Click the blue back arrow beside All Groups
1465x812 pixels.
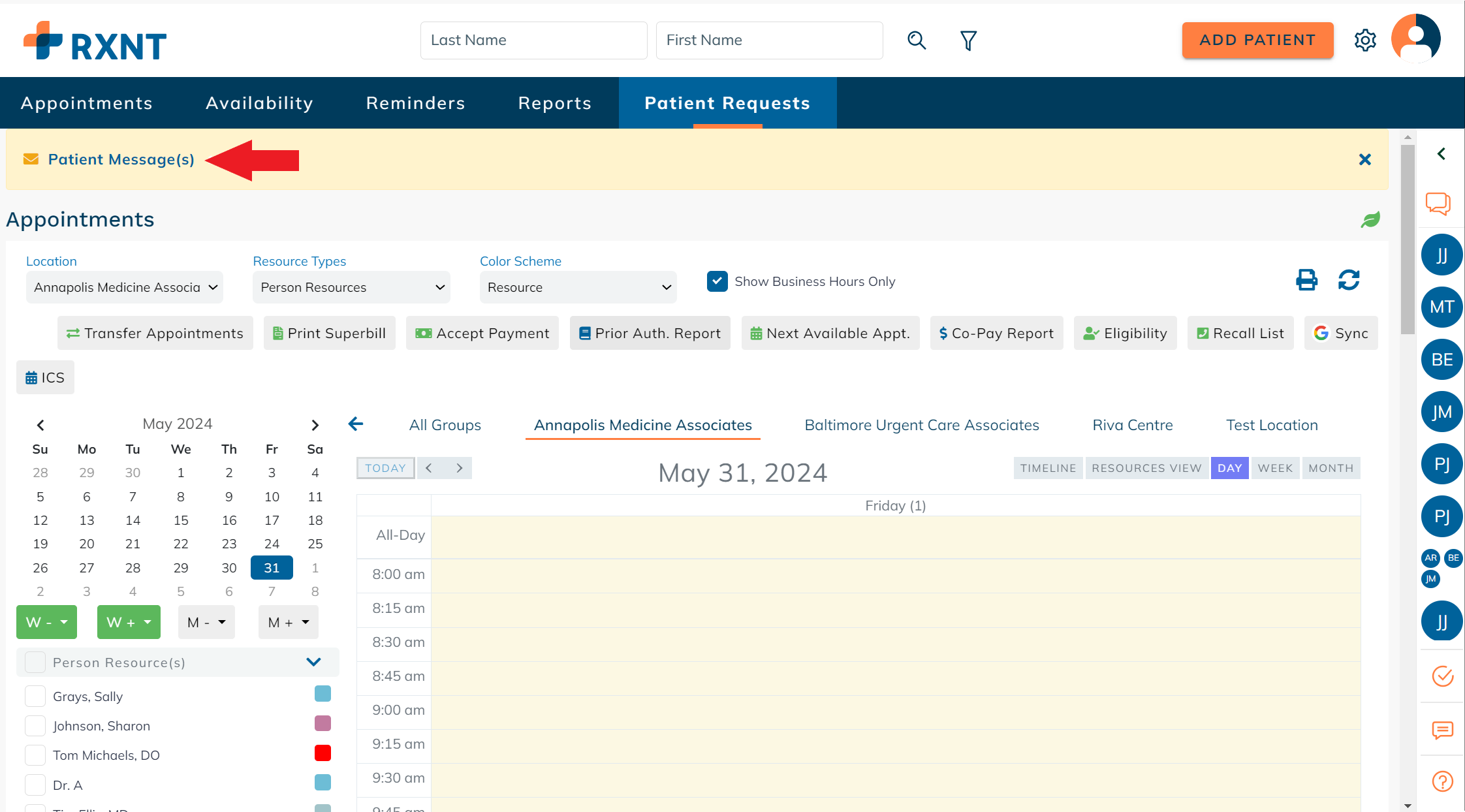tap(356, 424)
